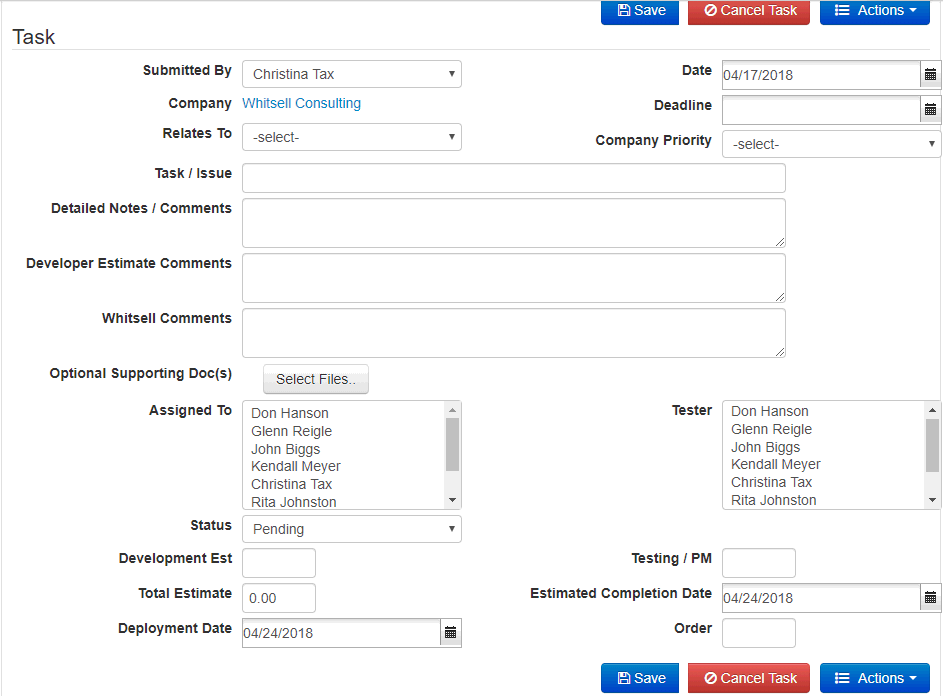Click the bottom Save button
This screenshot has height=696, width=943.
(640, 678)
